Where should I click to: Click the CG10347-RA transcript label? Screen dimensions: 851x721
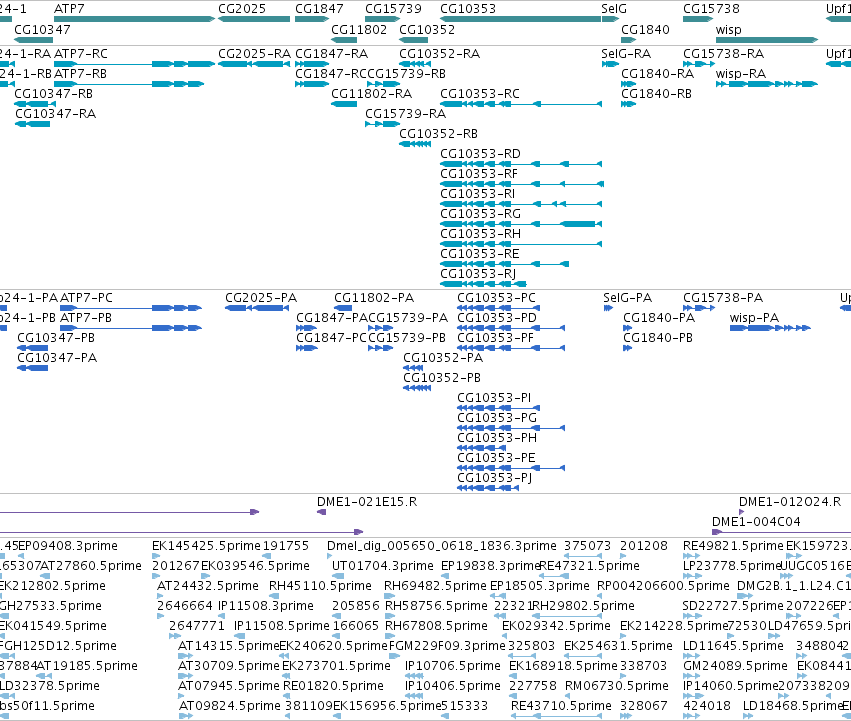point(55,114)
